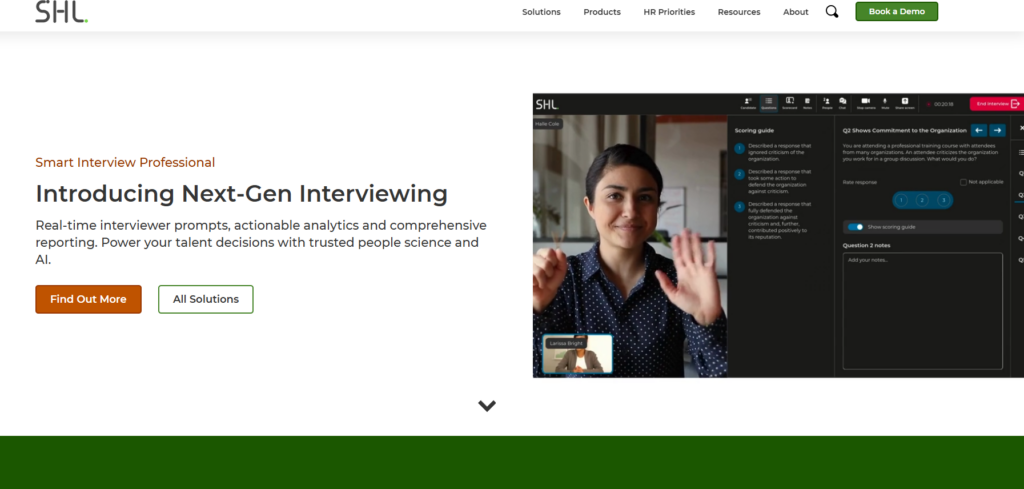Open the Resources menu item
This screenshot has width=1024, height=489.
coord(739,12)
